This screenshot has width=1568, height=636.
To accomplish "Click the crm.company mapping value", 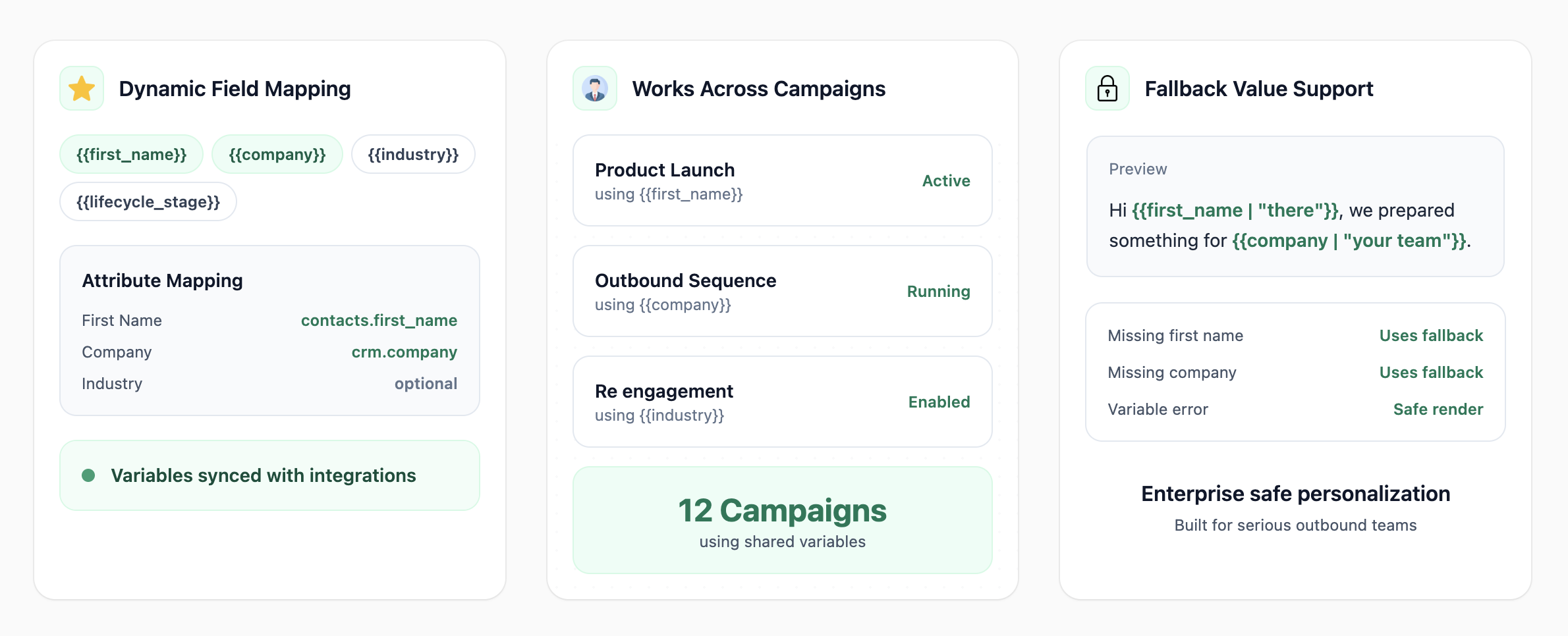I will pyautogui.click(x=404, y=352).
